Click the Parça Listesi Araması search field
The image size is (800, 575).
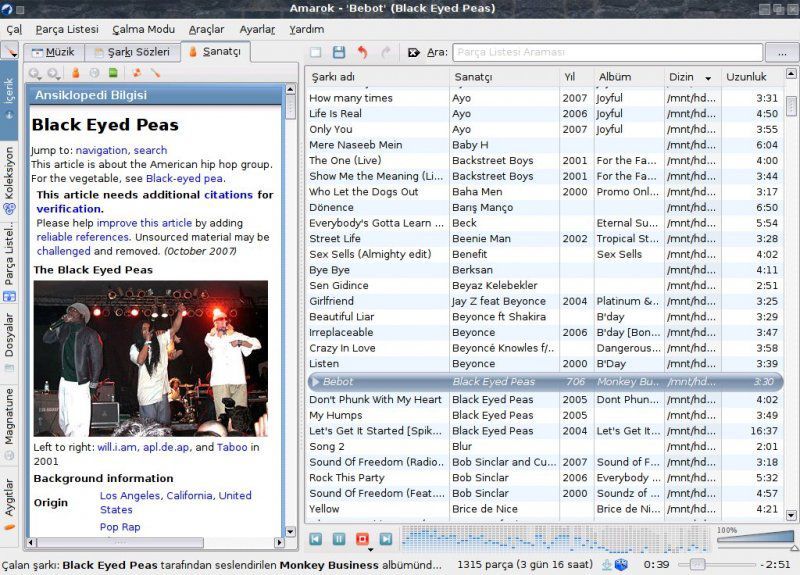pos(606,52)
